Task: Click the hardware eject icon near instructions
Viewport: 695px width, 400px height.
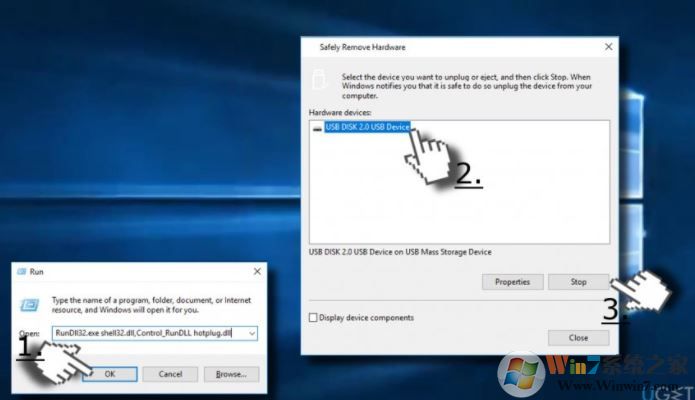Action: pyautogui.click(x=319, y=80)
